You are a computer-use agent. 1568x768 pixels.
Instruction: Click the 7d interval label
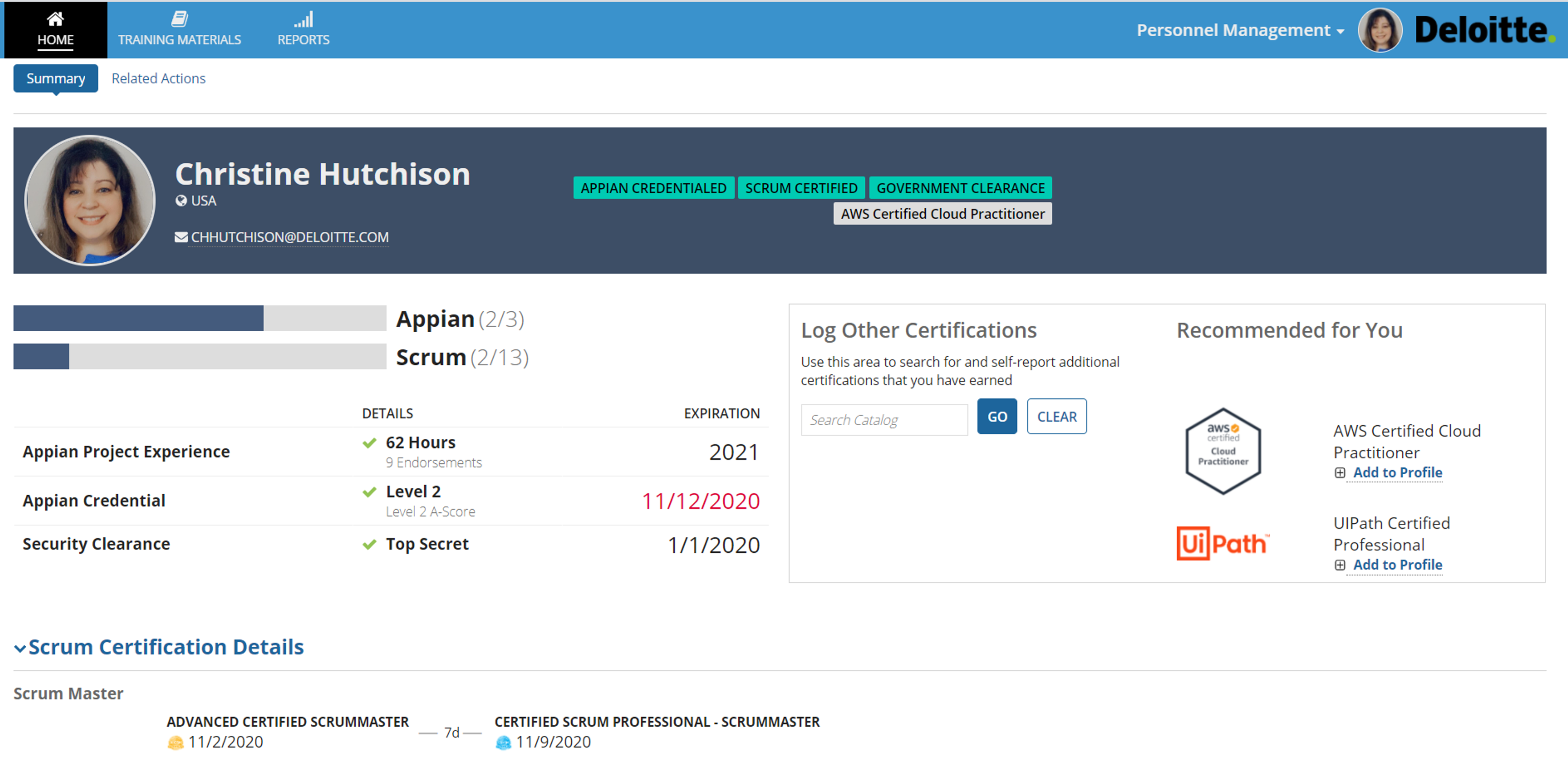click(451, 733)
